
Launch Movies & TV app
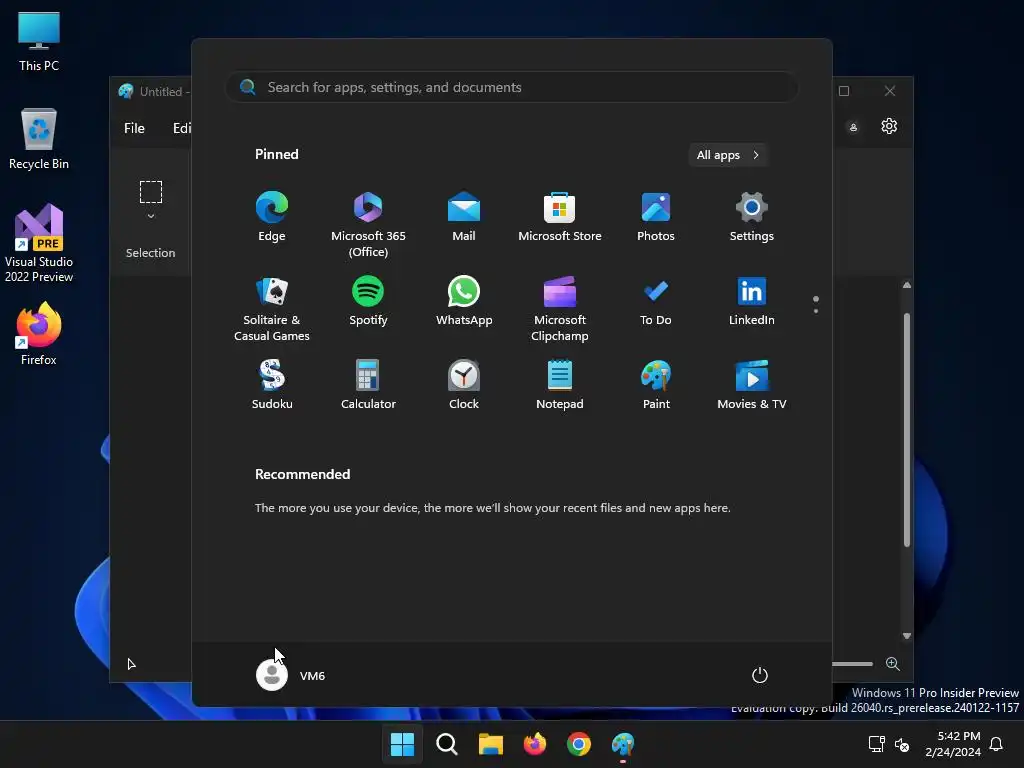pyautogui.click(x=752, y=385)
